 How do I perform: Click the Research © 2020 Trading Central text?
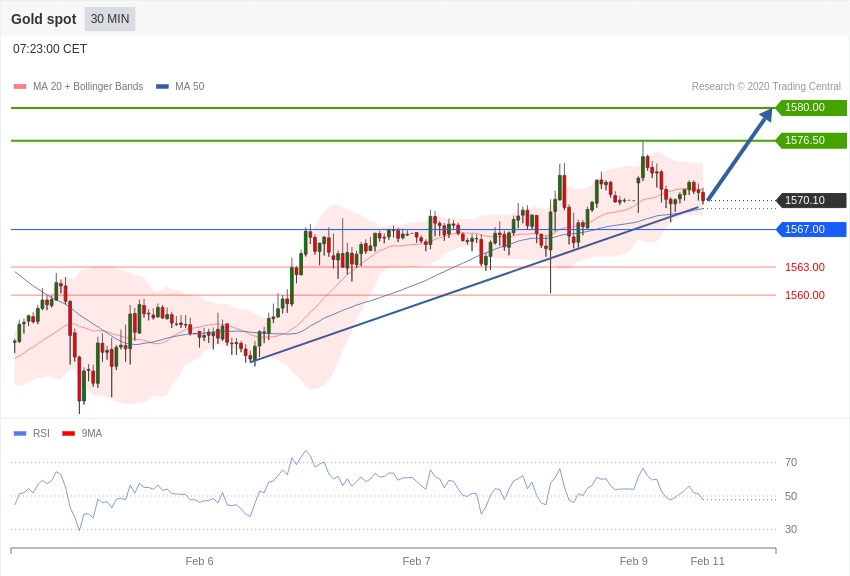coord(766,87)
